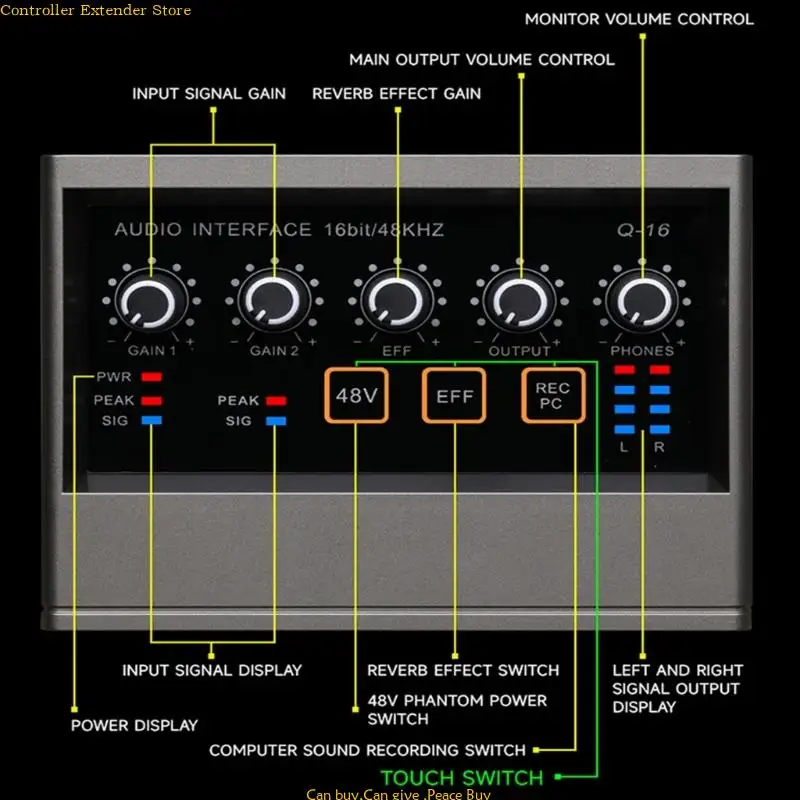Image resolution: width=800 pixels, height=800 pixels.
Task: Click the channel 2 PEAK red indicator
Action: 276,401
